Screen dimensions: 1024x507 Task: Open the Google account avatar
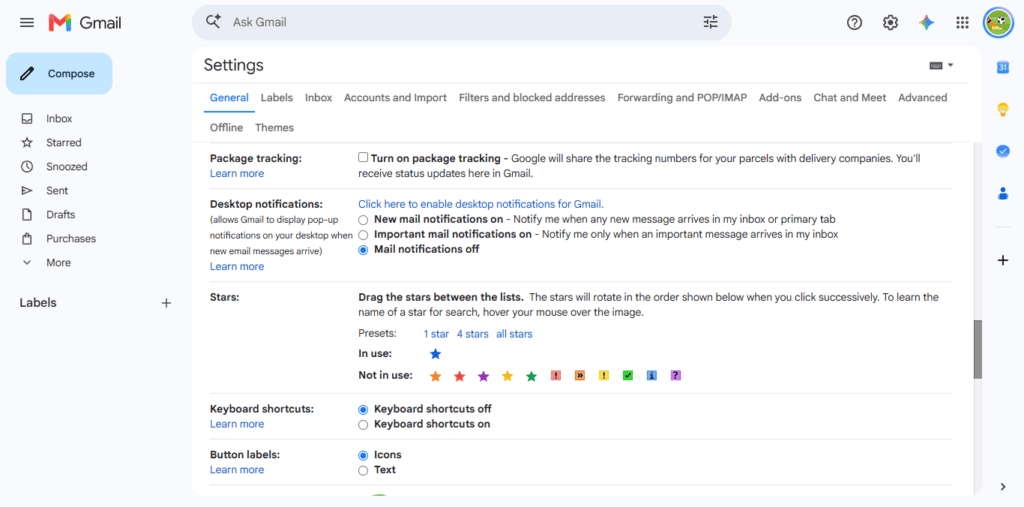[x=998, y=23]
